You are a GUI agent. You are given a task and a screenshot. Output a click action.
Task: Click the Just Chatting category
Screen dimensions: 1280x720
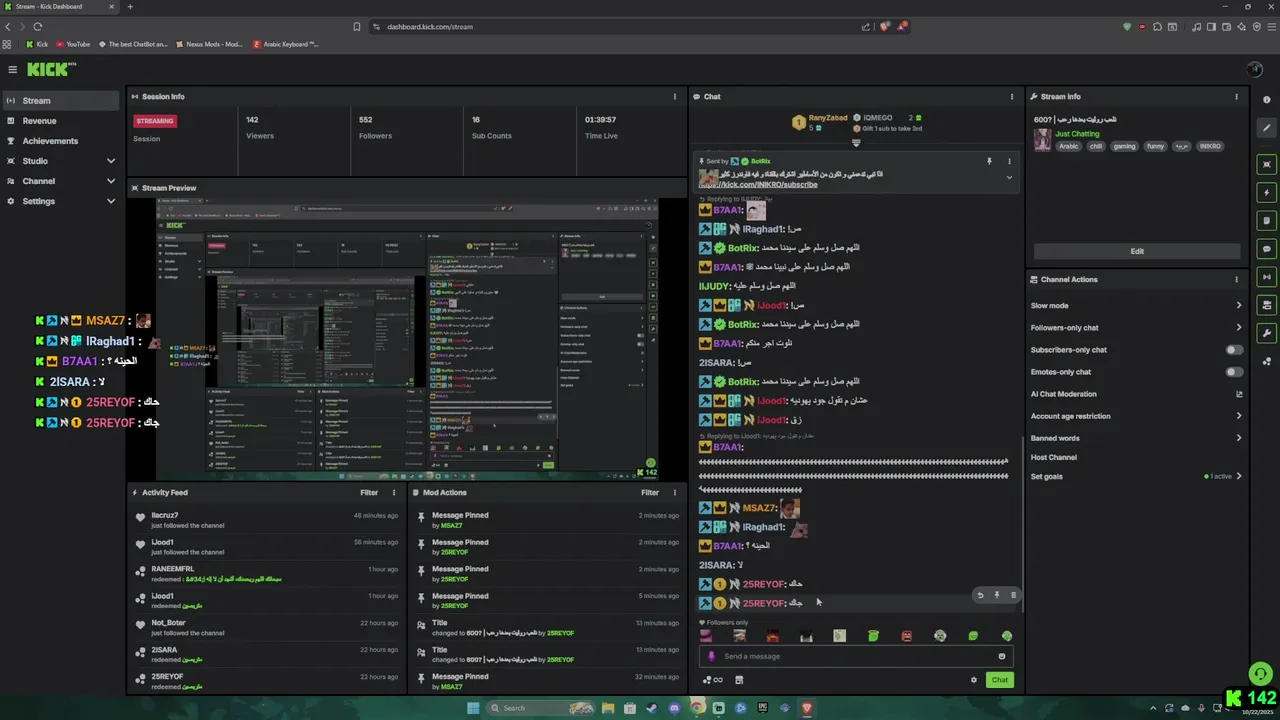1077,134
